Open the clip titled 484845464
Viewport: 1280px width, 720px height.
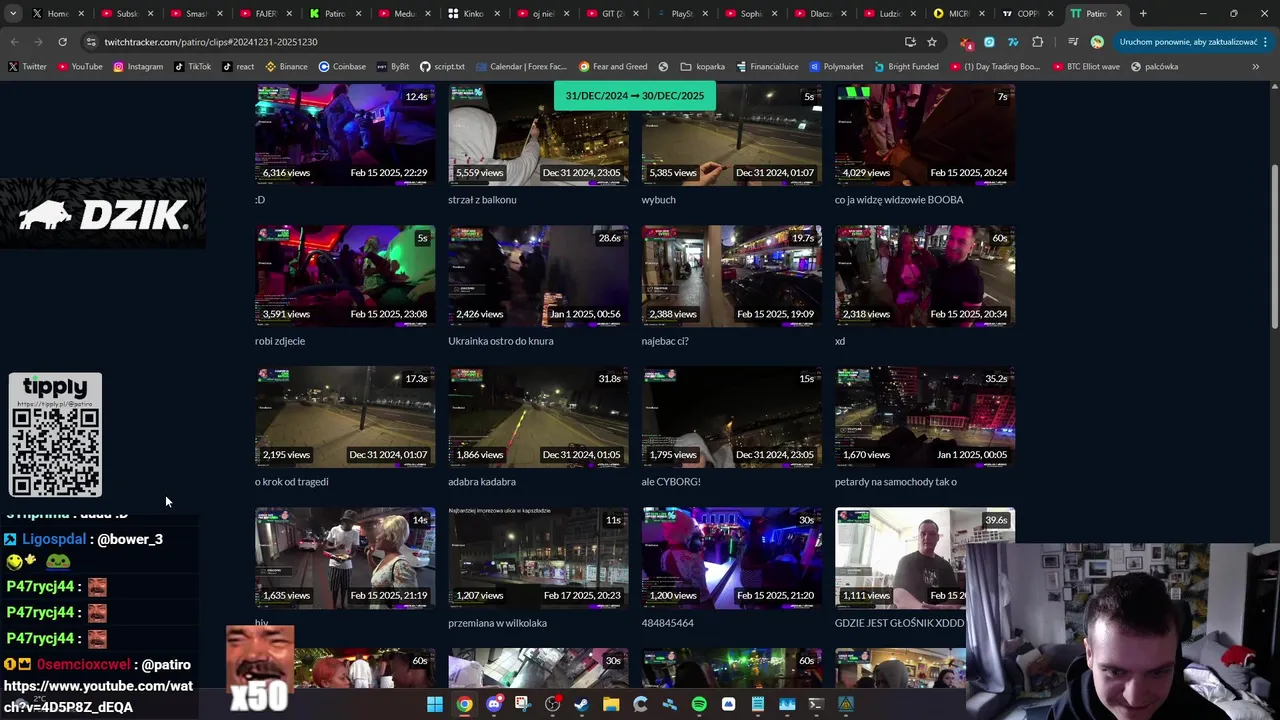point(731,558)
